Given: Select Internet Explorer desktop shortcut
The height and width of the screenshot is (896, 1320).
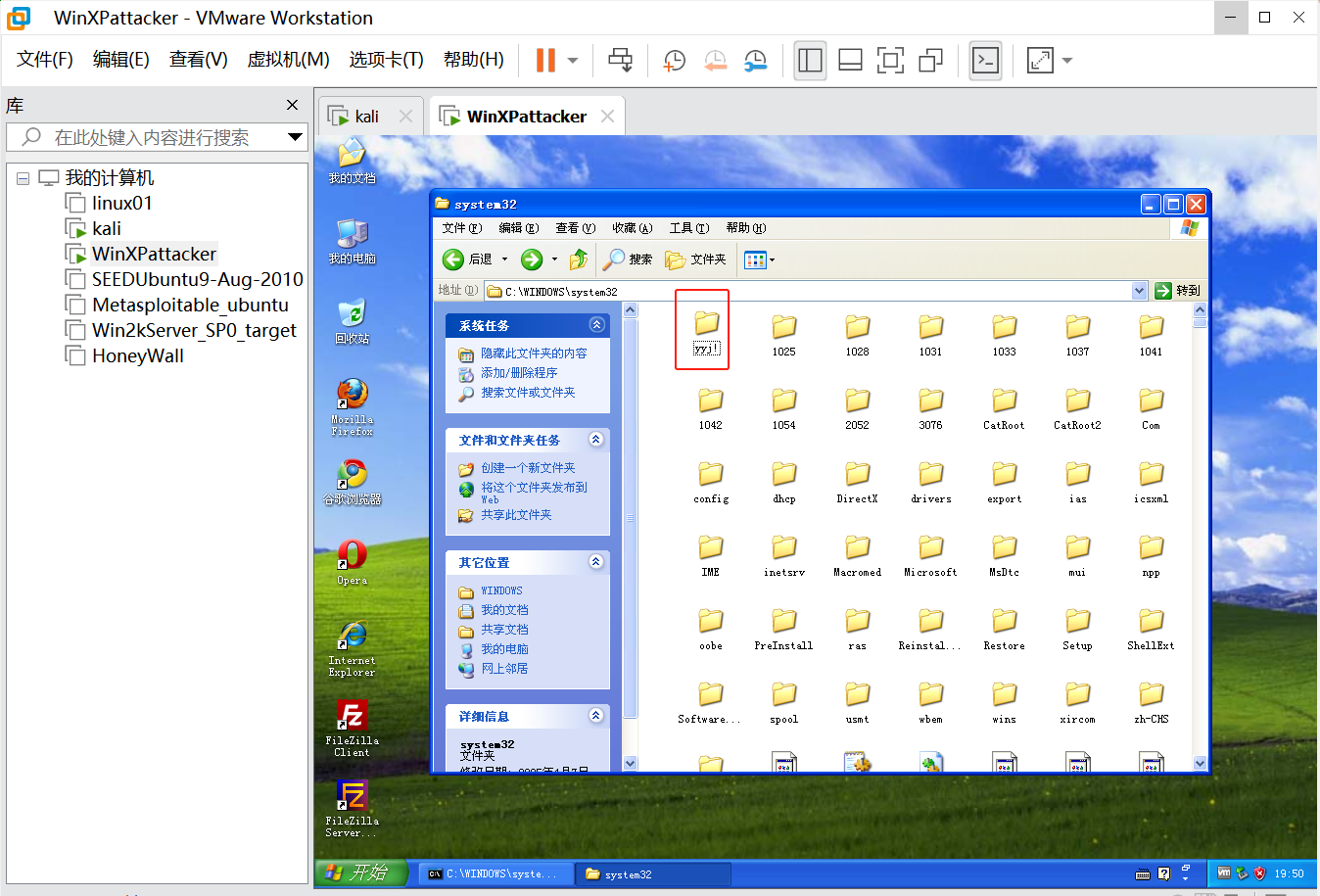Looking at the screenshot, I should coord(352,649).
